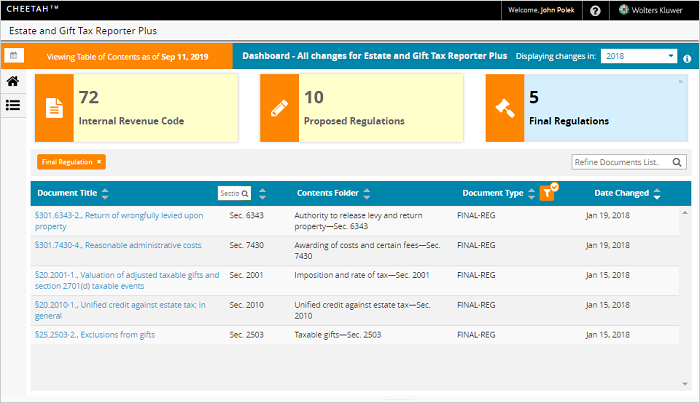Click the Proposed Regulations pencil icon
The width and height of the screenshot is (700, 403).
tap(279, 107)
